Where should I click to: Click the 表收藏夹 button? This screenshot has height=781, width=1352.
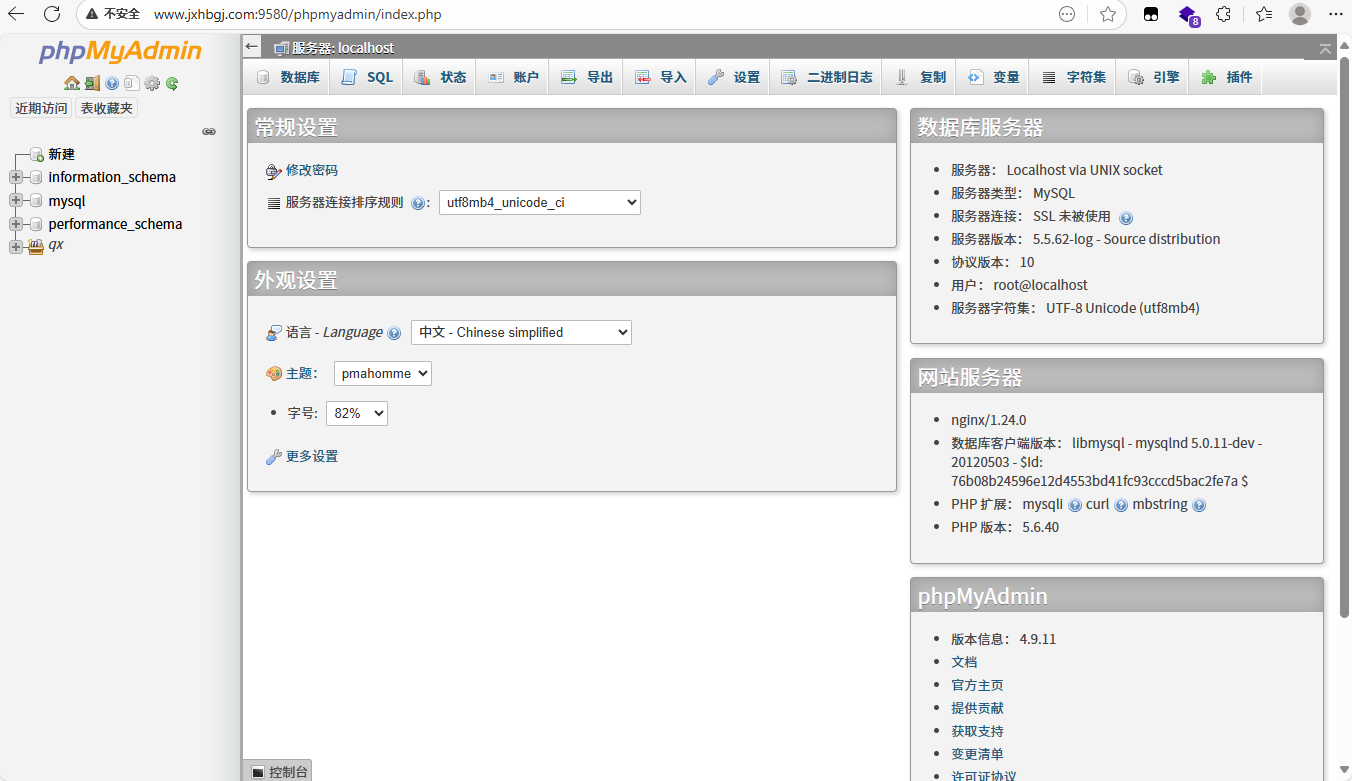106,108
